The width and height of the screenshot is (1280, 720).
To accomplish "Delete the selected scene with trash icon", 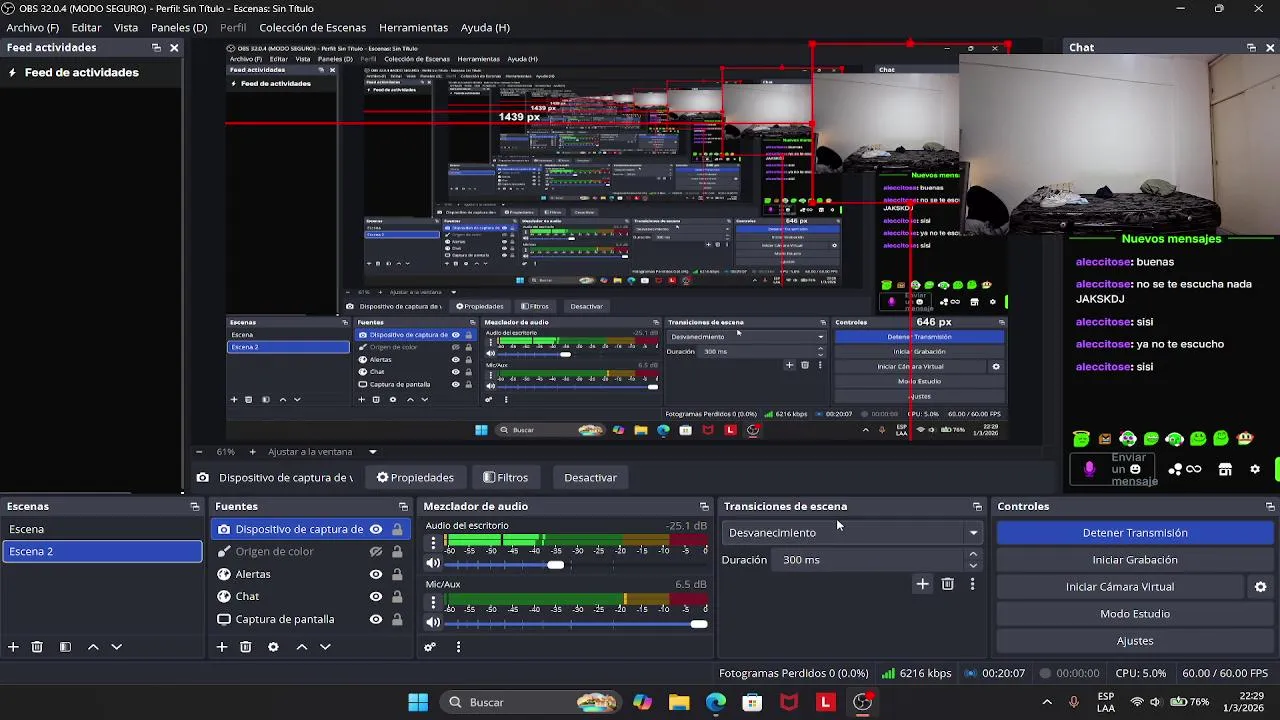I will tap(37, 647).
